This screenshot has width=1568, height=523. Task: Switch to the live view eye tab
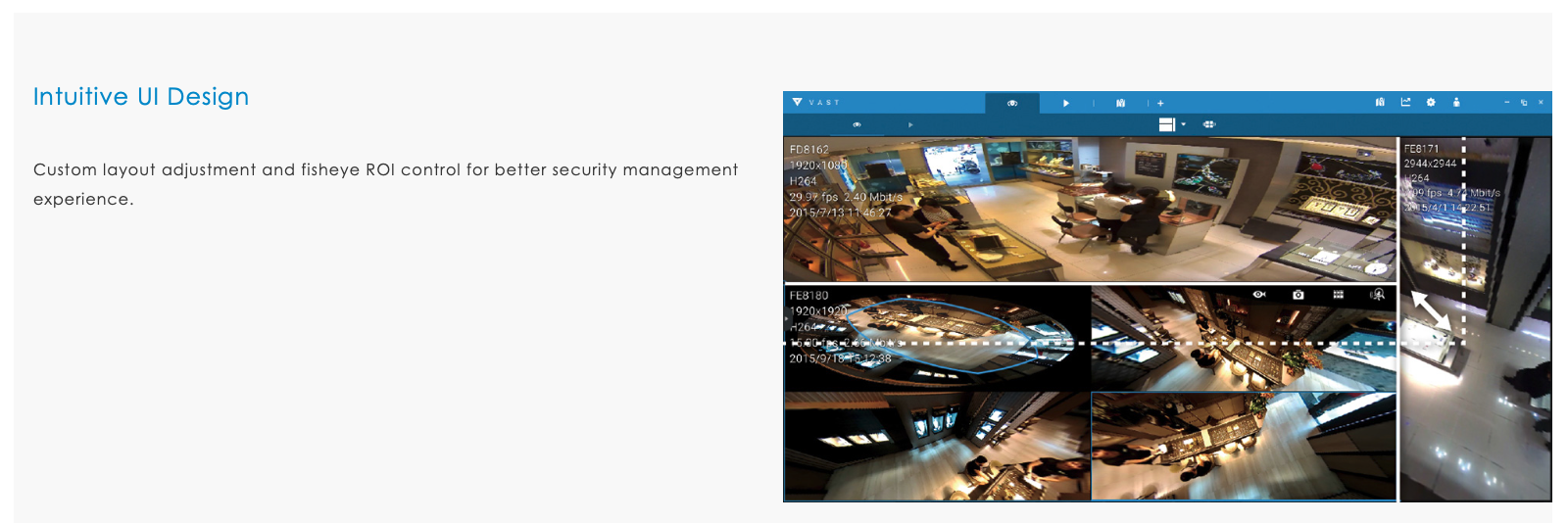tap(1012, 103)
